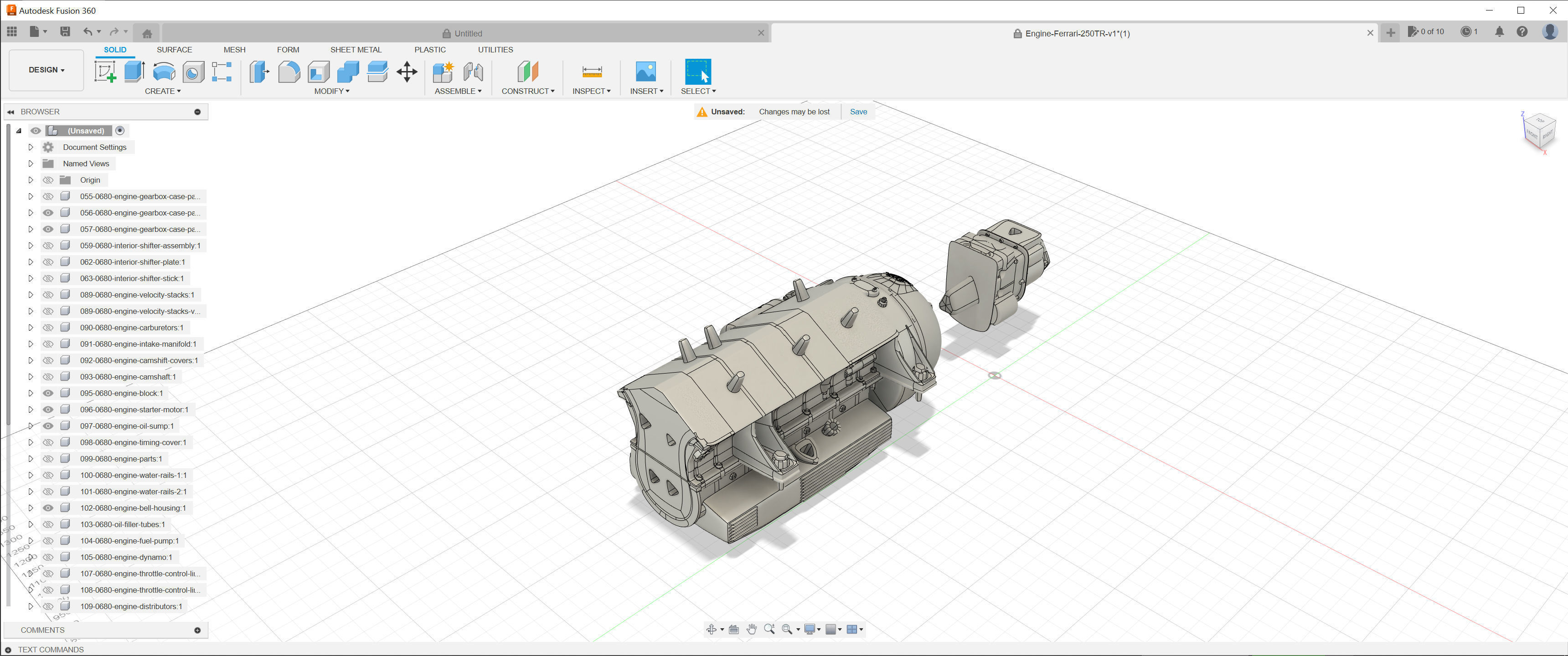Toggle visibility of 102-0680-engine-bell-housing

pyautogui.click(x=48, y=508)
